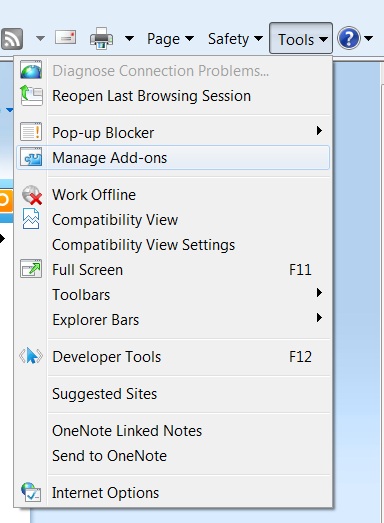Expand the Pop-up Blocker submenu arrow
The width and height of the screenshot is (384, 523).
pos(319,131)
